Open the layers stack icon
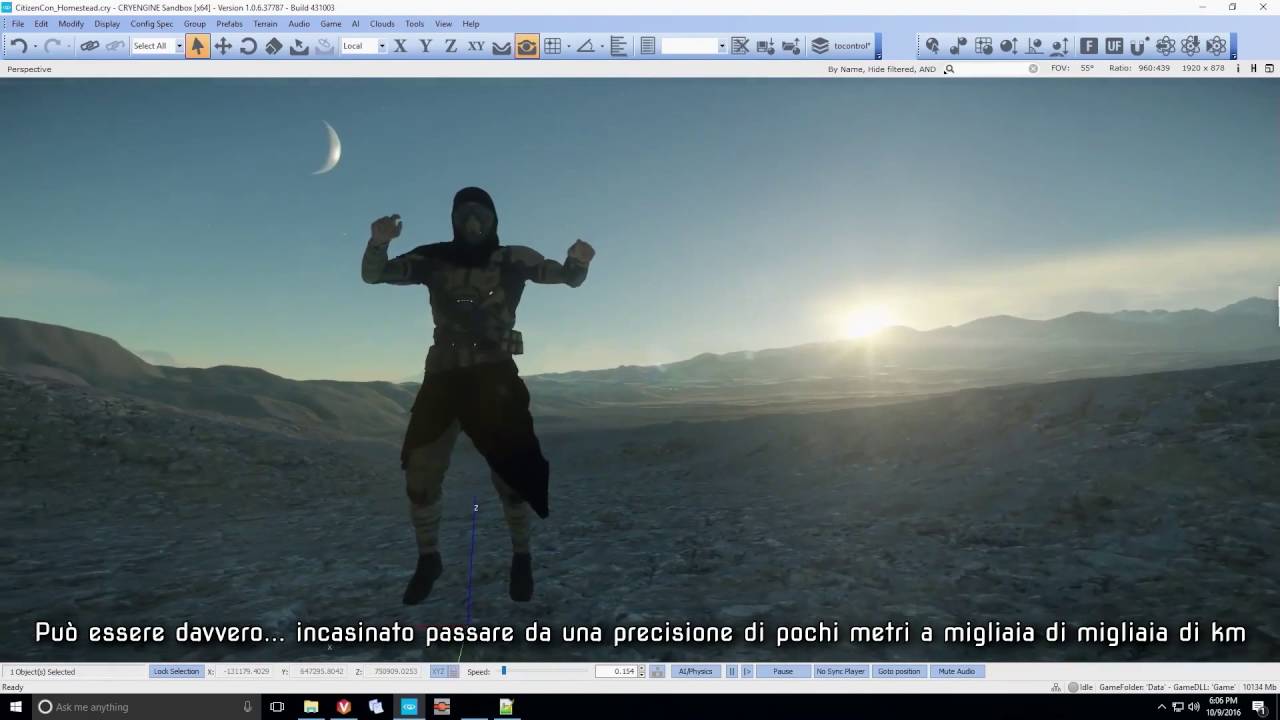This screenshot has height=720, width=1280. [820, 46]
